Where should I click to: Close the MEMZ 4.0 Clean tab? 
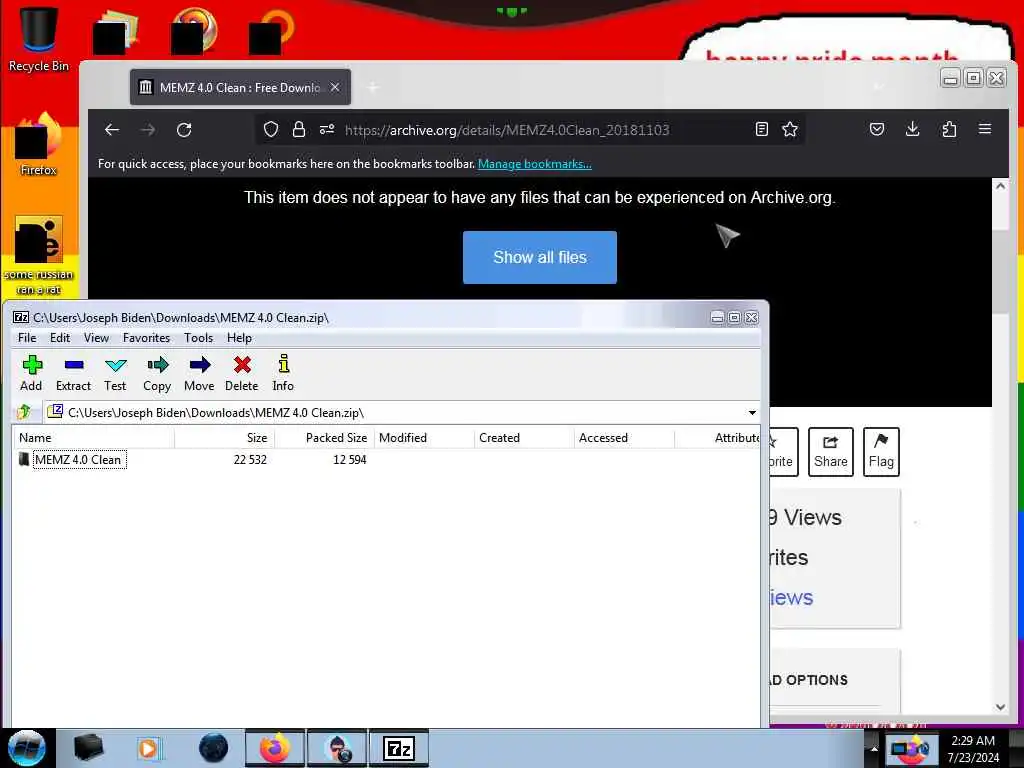point(335,87)
